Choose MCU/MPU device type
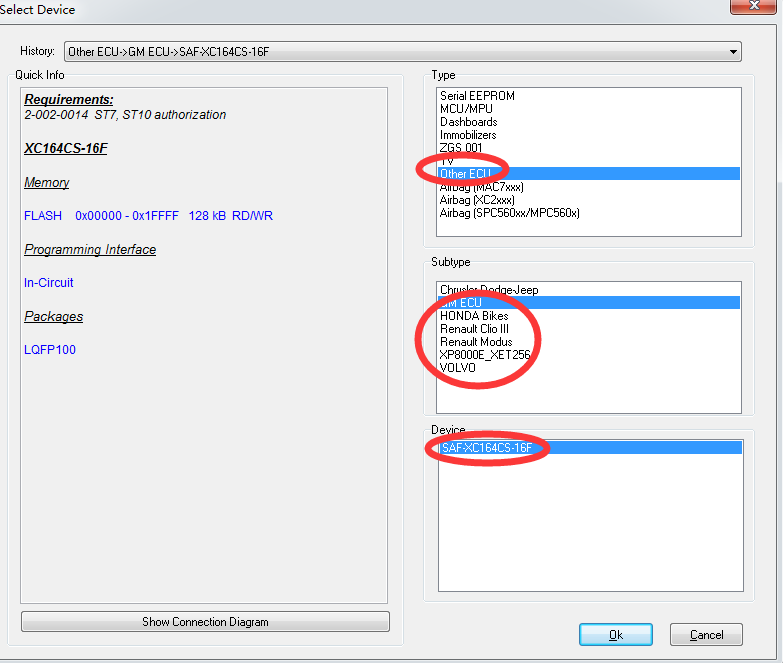783x663 pixels. tap(468, 109)
